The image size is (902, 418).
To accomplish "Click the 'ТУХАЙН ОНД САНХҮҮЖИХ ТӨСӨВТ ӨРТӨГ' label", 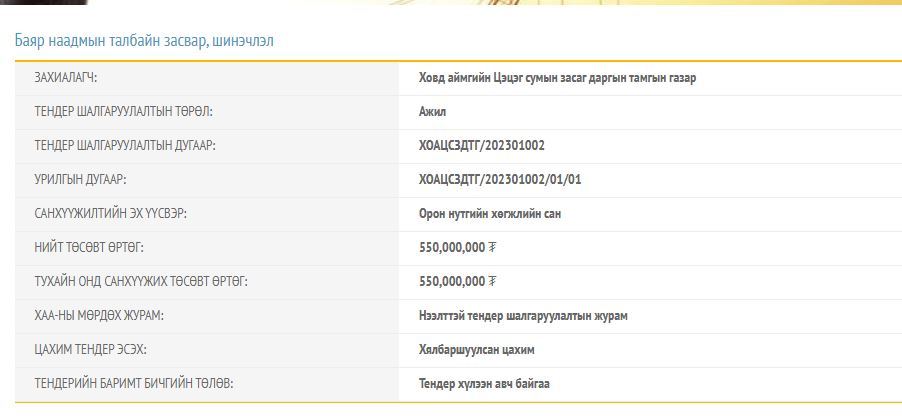I will [141, 282].
